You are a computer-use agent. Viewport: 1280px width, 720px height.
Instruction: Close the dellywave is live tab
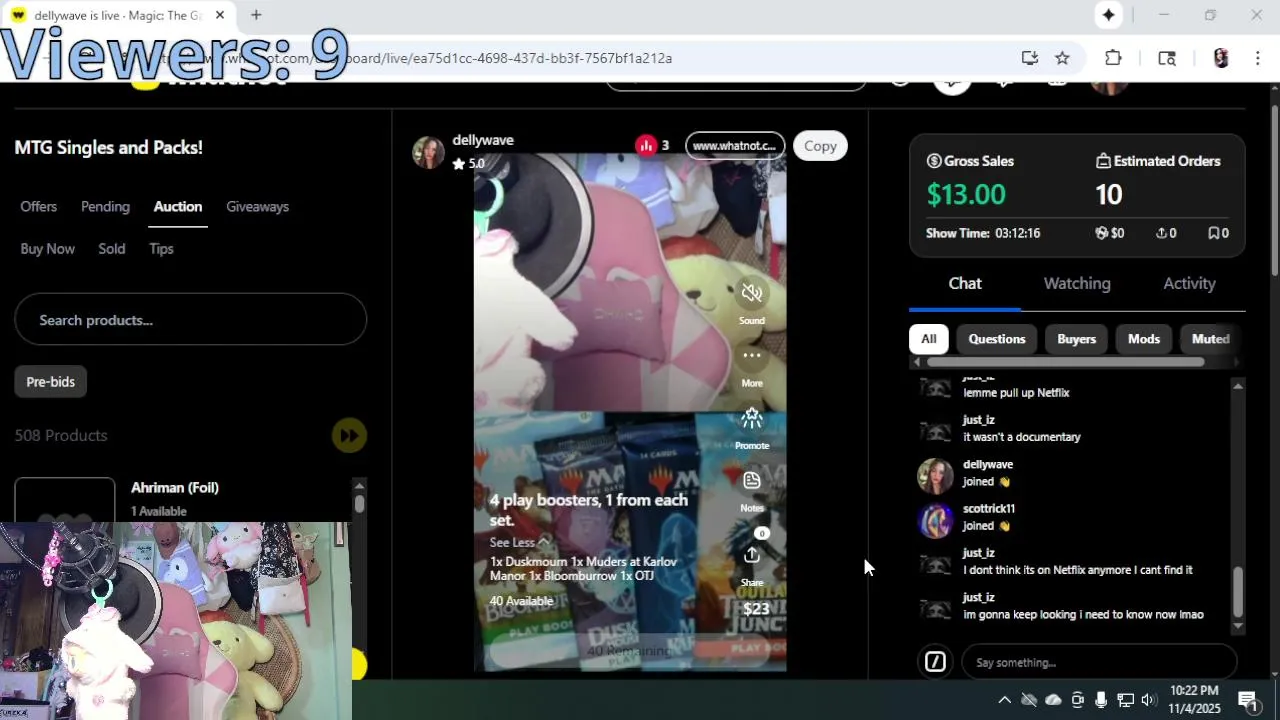[x=220, y=15]
